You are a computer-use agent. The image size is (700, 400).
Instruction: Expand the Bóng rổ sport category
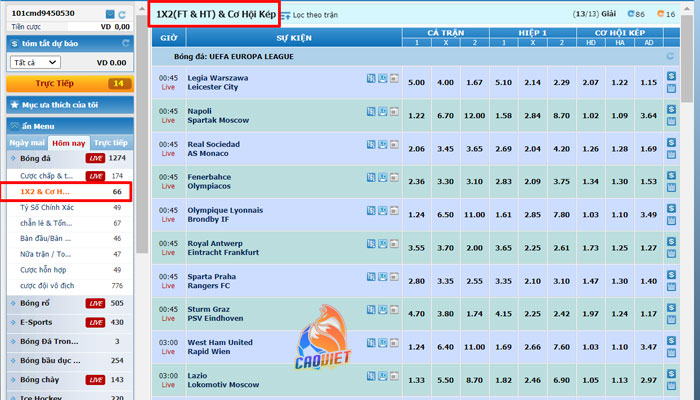click(70, 303)
